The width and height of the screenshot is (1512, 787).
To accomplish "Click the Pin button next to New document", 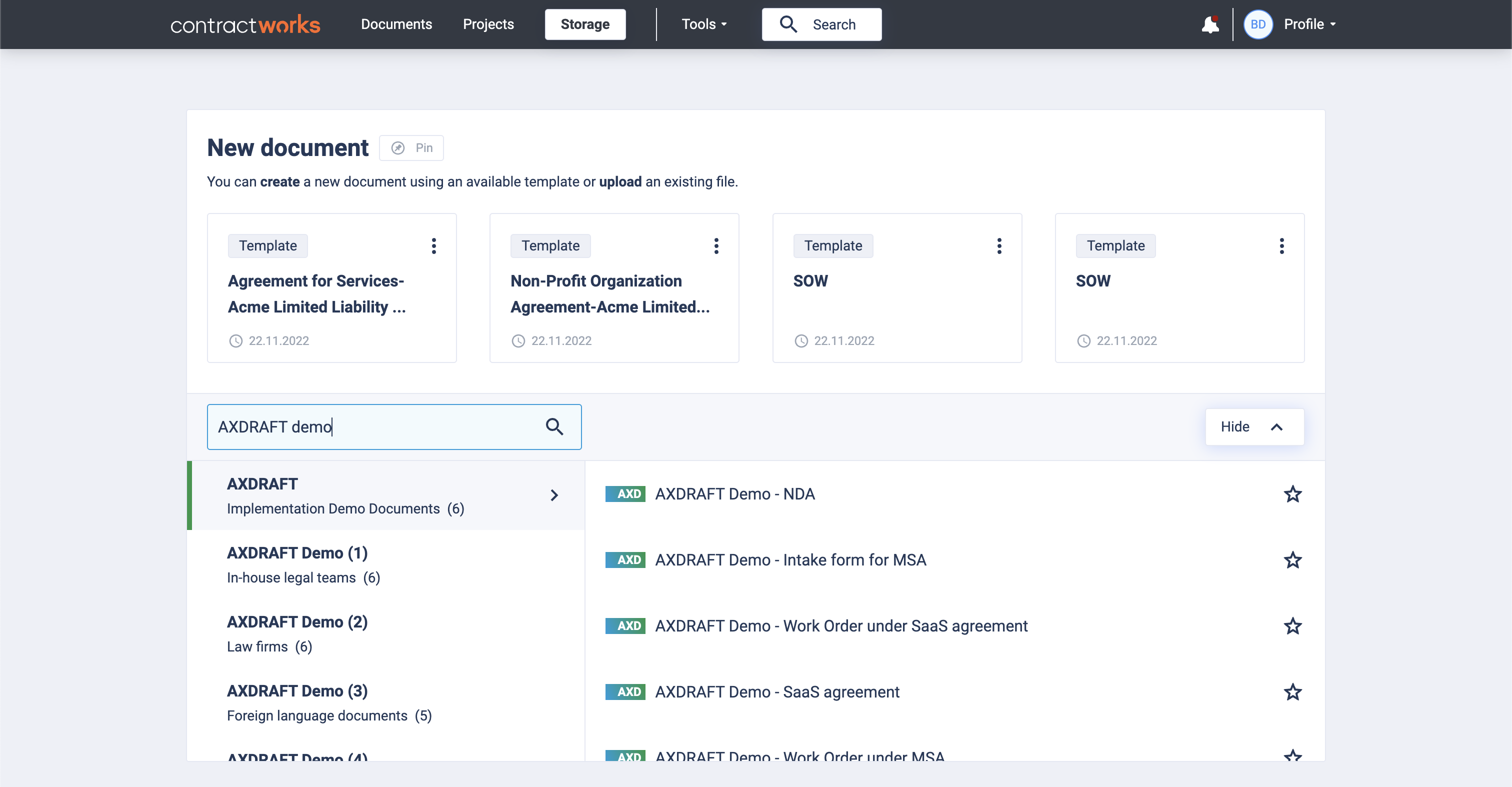I will (x=411, y=148).
